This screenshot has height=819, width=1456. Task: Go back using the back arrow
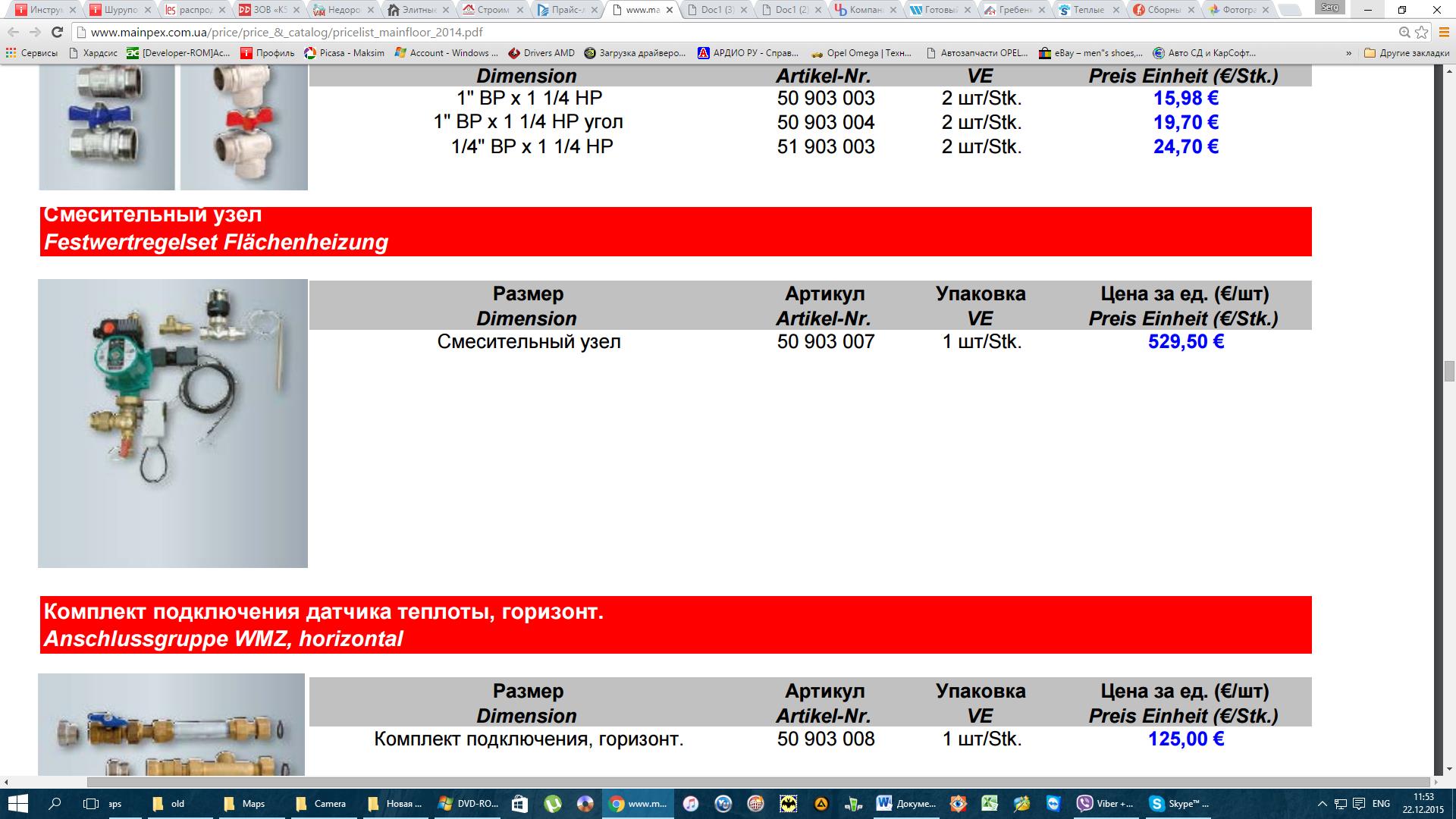click(14, 33)
